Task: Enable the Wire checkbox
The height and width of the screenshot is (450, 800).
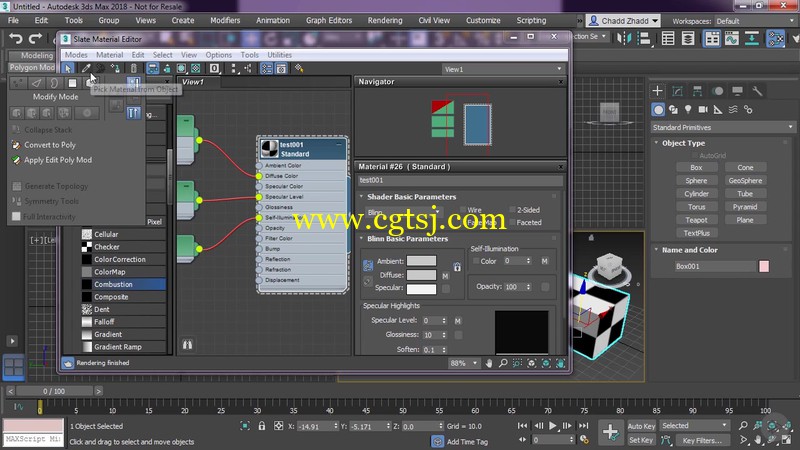Action: click(463, 210)
